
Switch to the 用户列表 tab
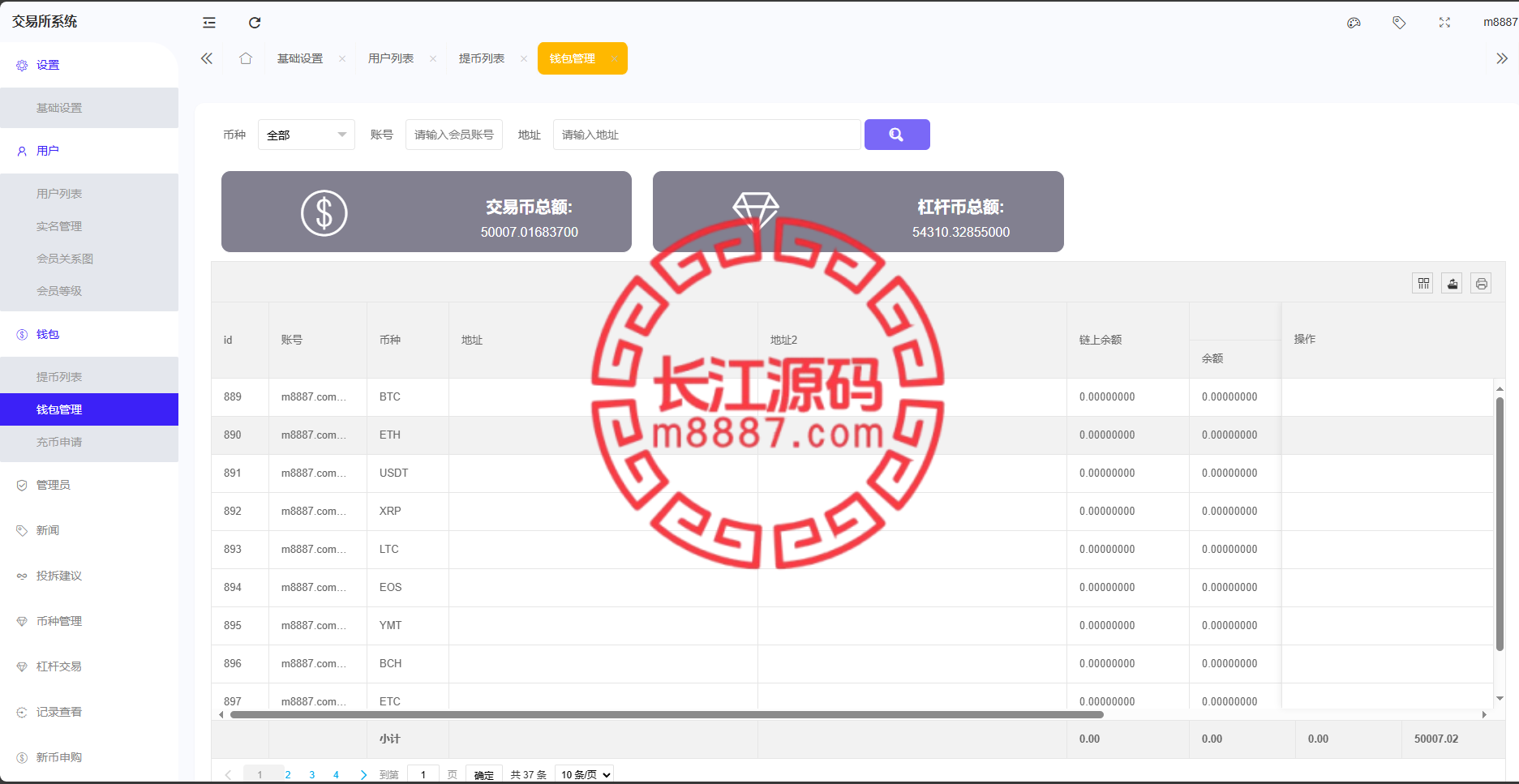[x=391, y=58]
